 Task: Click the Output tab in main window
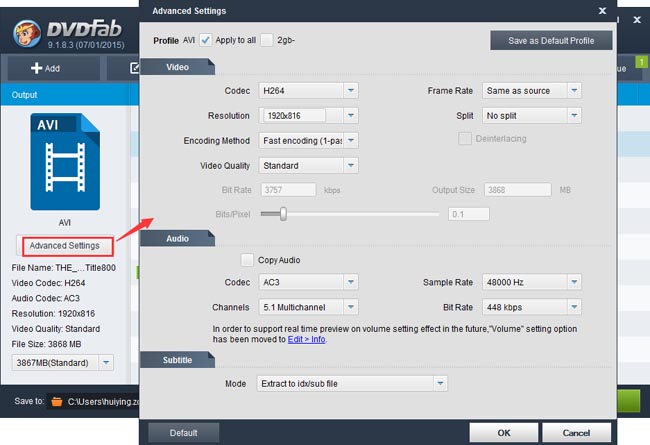coord(24,95)
